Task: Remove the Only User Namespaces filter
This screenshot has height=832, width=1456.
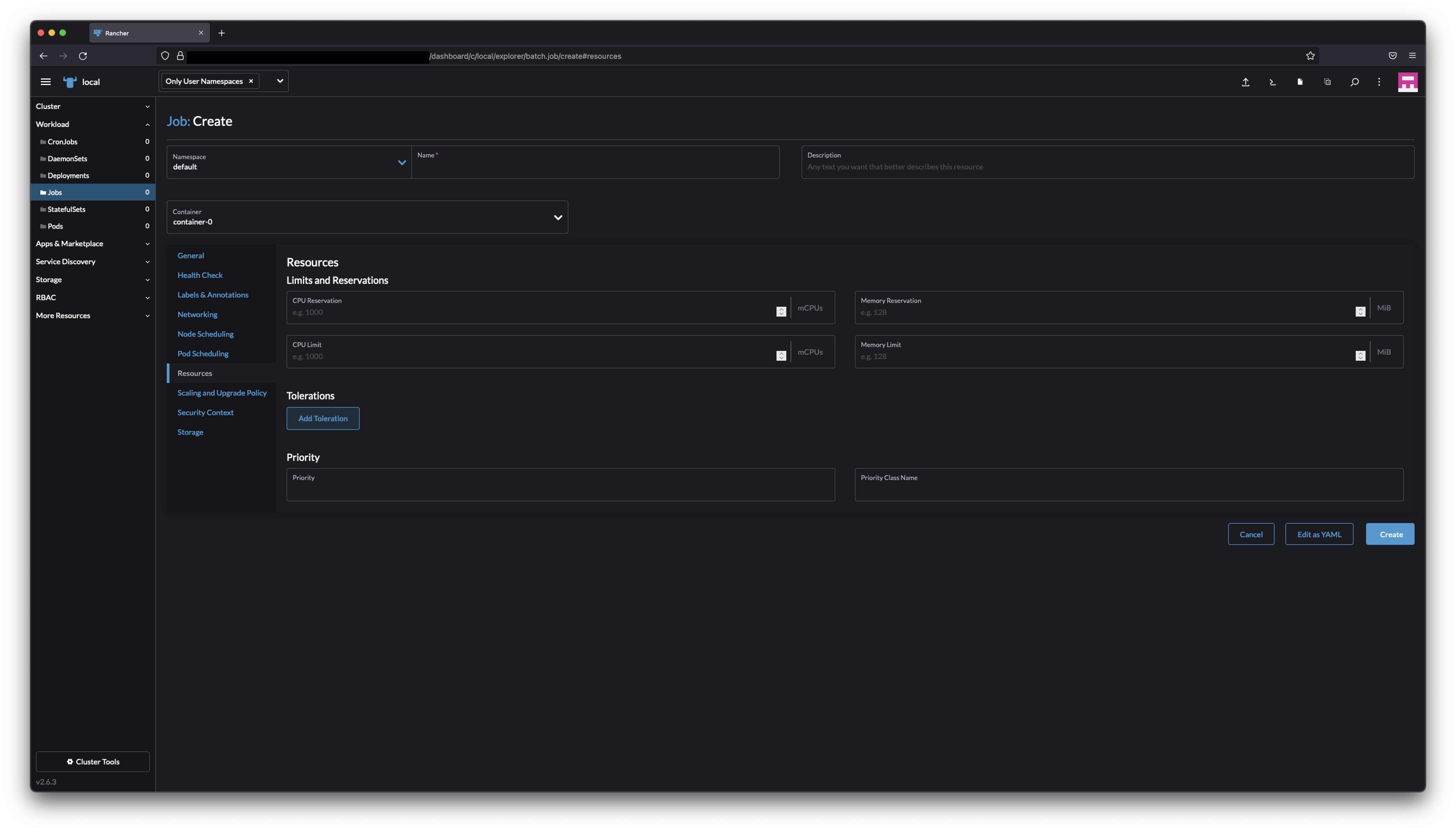Action: (x=251, y=81)
